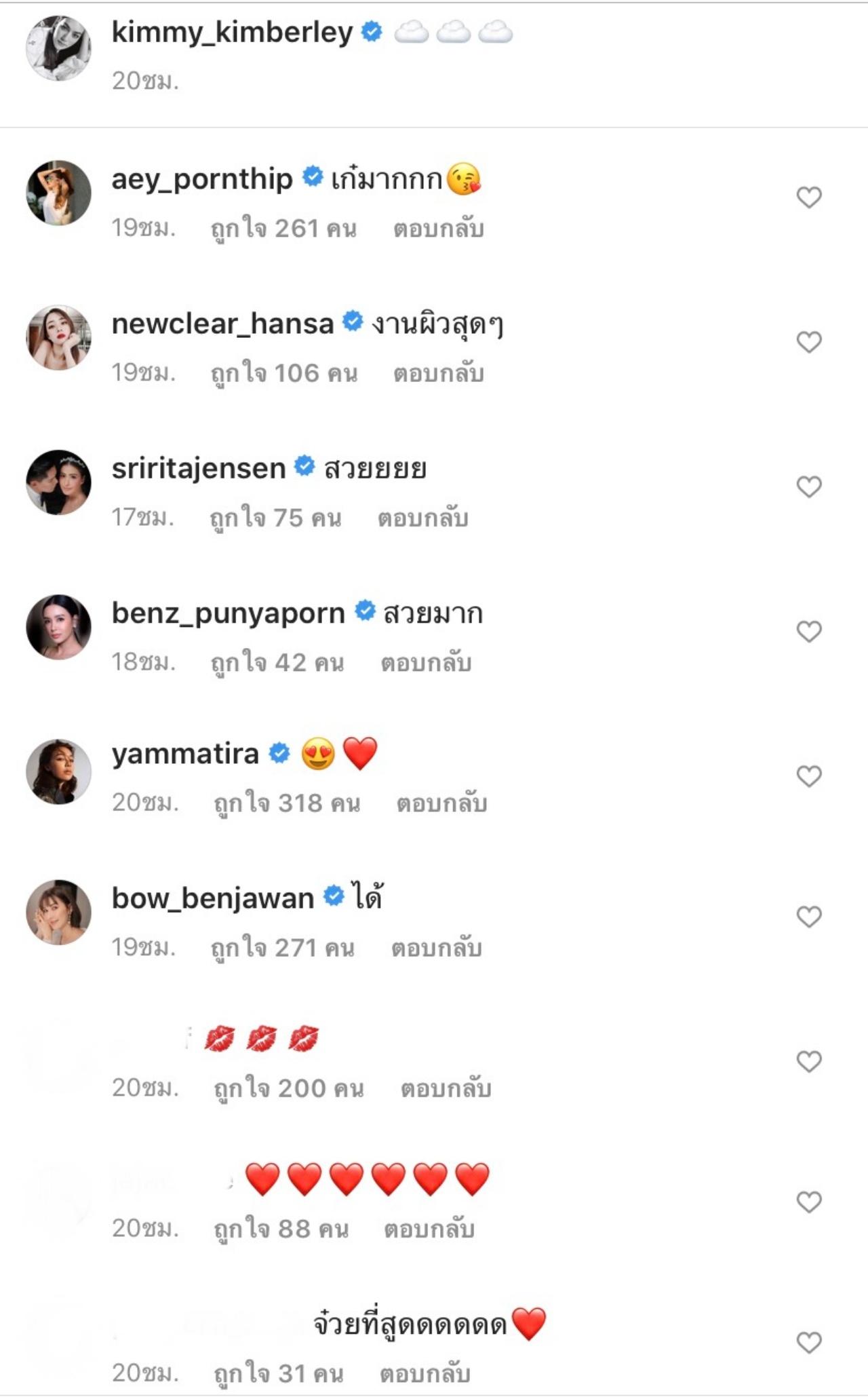Like the three kiss-marks comment

(x=808, y=1061)
